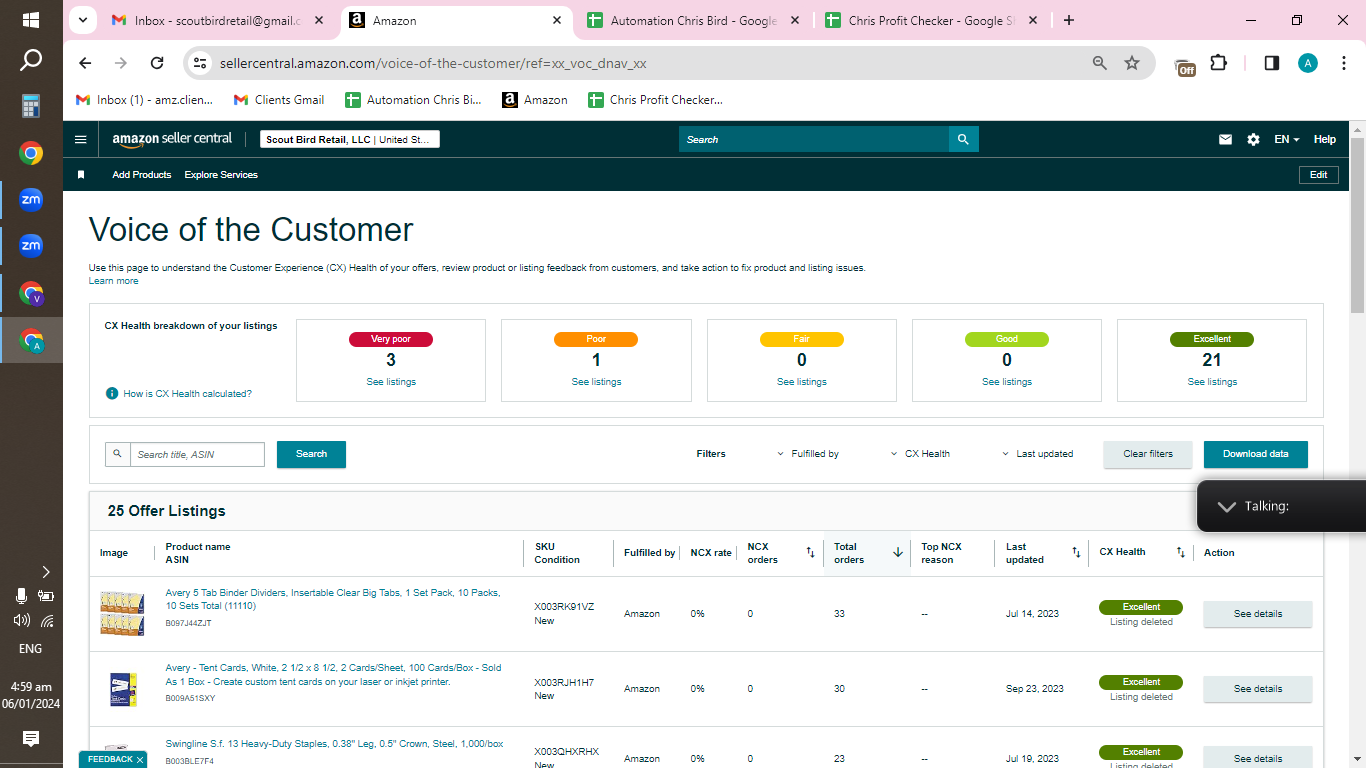Click the Avery Binder Dividers product thumbnail
Viewport: 1366px width, 768px height.
123,613
